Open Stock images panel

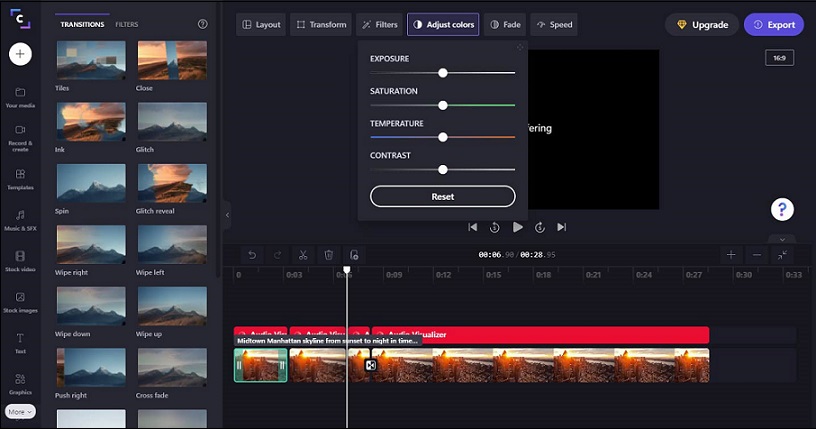point(20,302)
